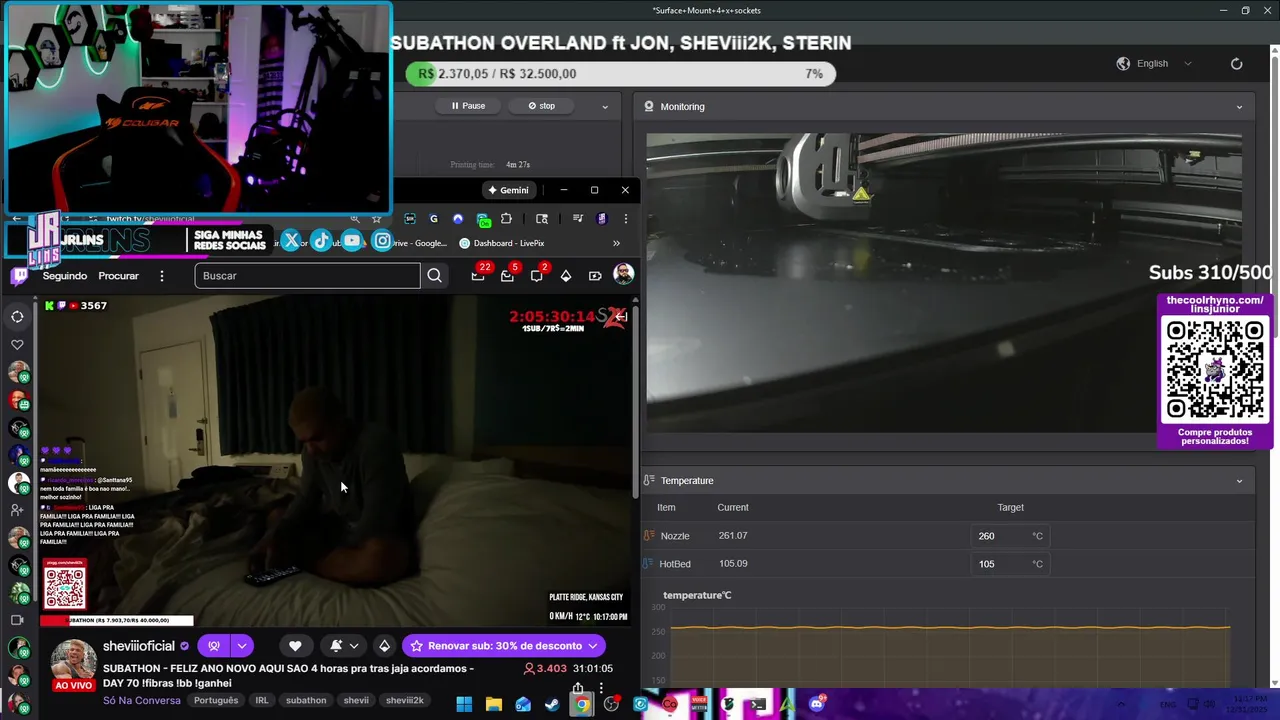The height and width of the screenshot is (720, 1280).
Task: Open the gift sub dropdown arrow
Action: [242, 646]
